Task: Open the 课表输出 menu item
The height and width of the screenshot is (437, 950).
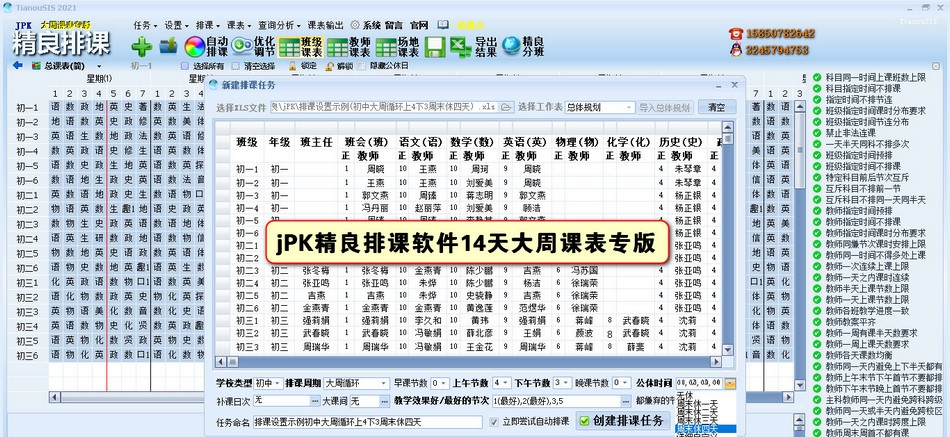Action: [x=325, y=25]
